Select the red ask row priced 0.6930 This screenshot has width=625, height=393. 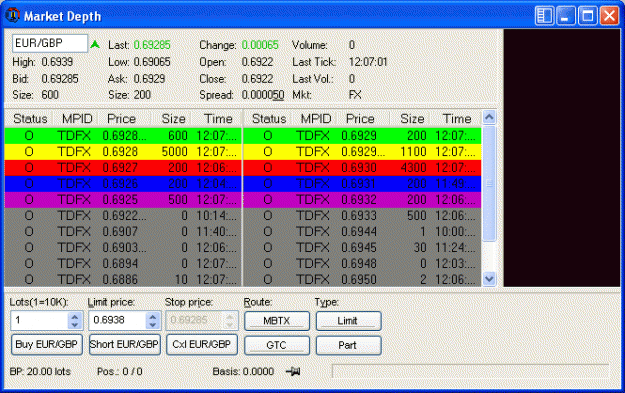(362, 168)
